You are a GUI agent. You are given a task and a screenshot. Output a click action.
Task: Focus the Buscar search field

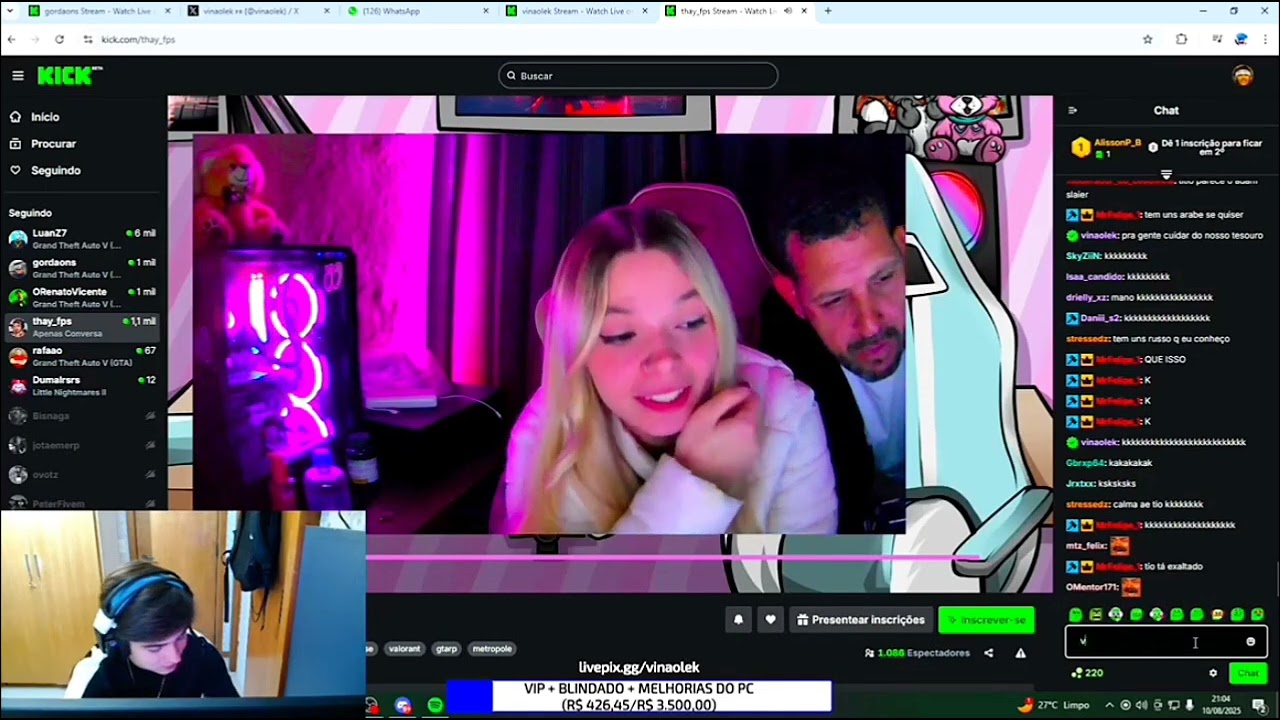coord(638,76)
